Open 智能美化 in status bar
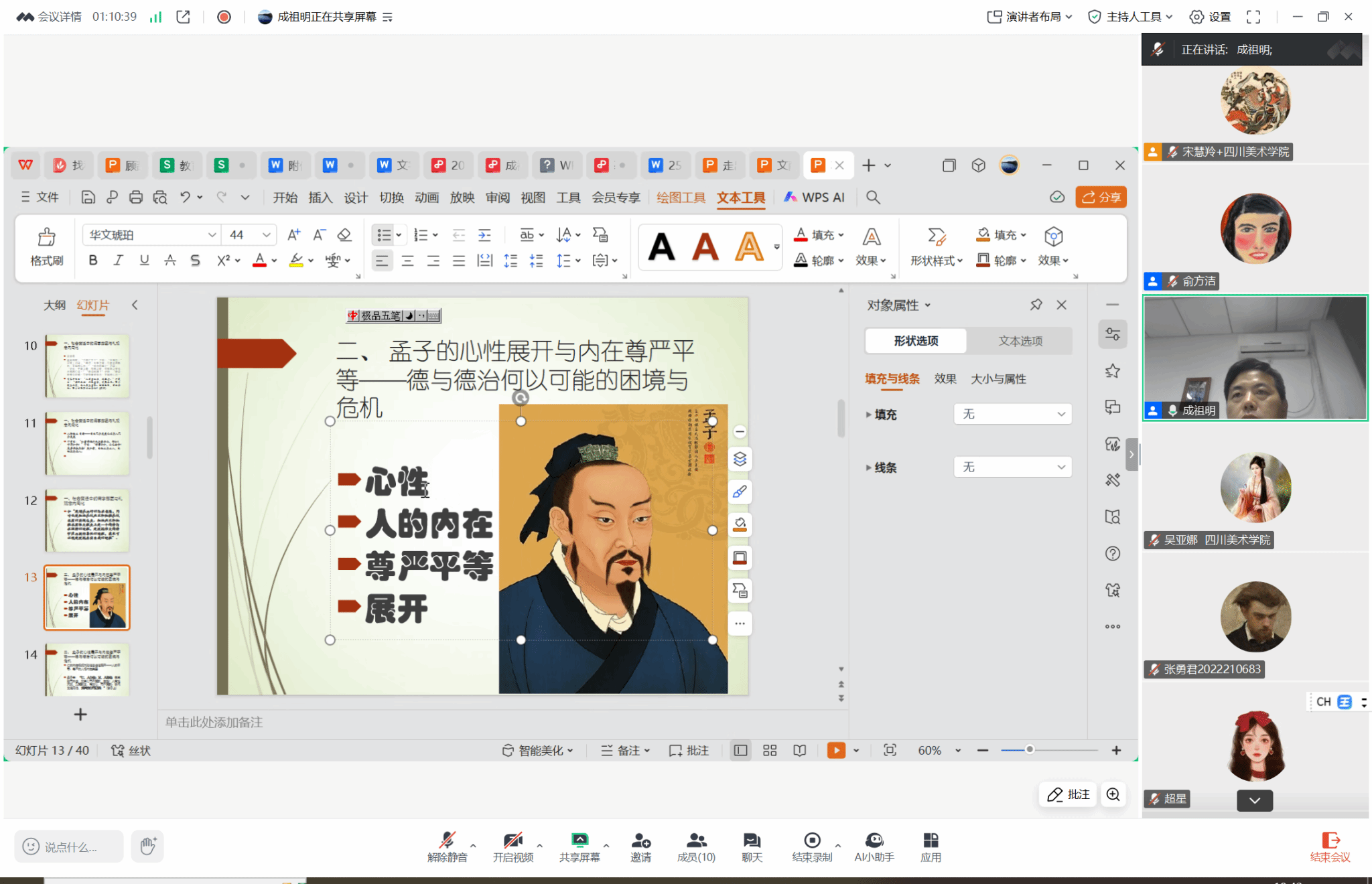1372x884 pixels. pyautogui.click(x=538, y=751)
